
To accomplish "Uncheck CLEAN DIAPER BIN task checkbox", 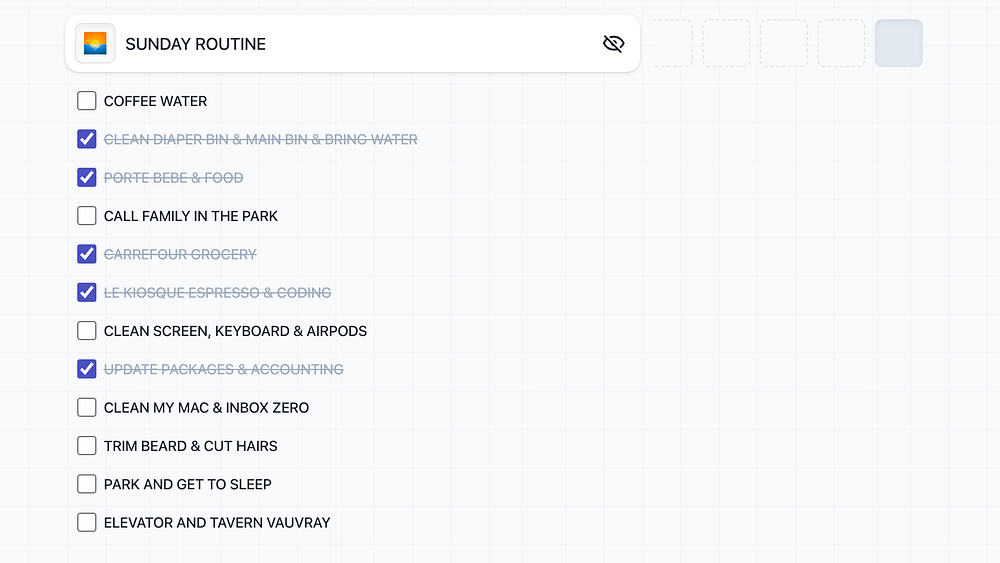I will click(87, 139).
